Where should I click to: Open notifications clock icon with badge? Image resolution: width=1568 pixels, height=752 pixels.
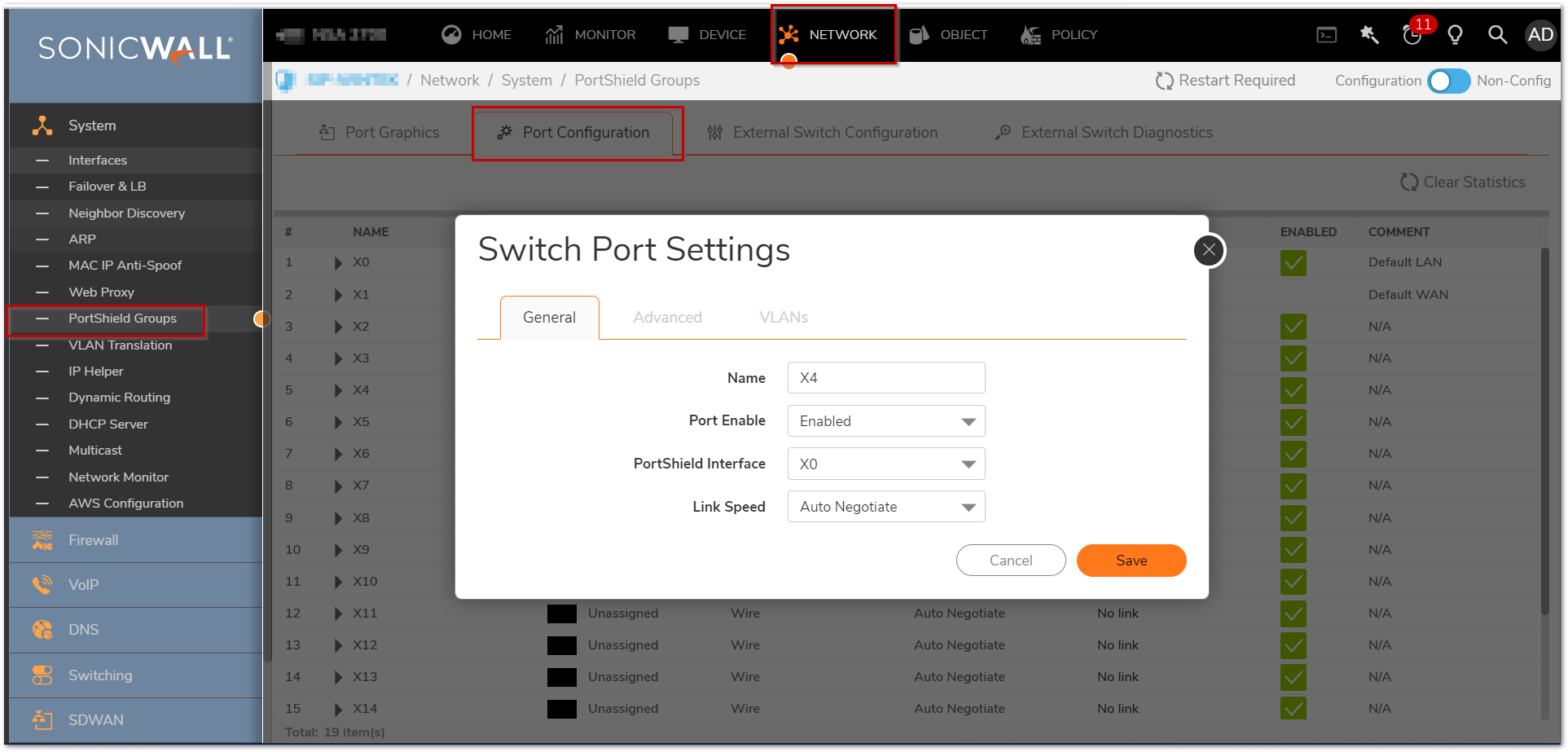point(1412,34)
